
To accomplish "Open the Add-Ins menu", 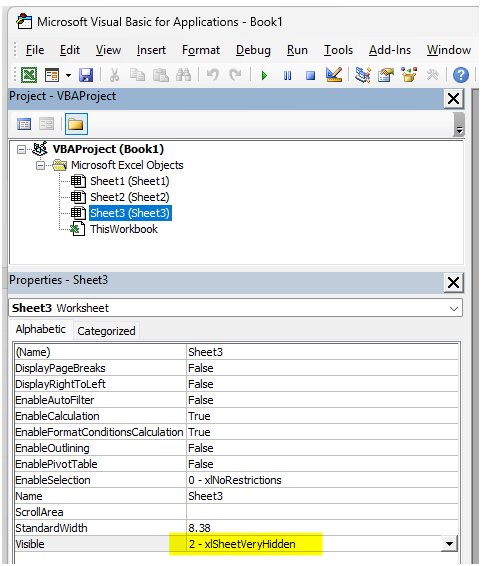I will click(x=390, y=50).
